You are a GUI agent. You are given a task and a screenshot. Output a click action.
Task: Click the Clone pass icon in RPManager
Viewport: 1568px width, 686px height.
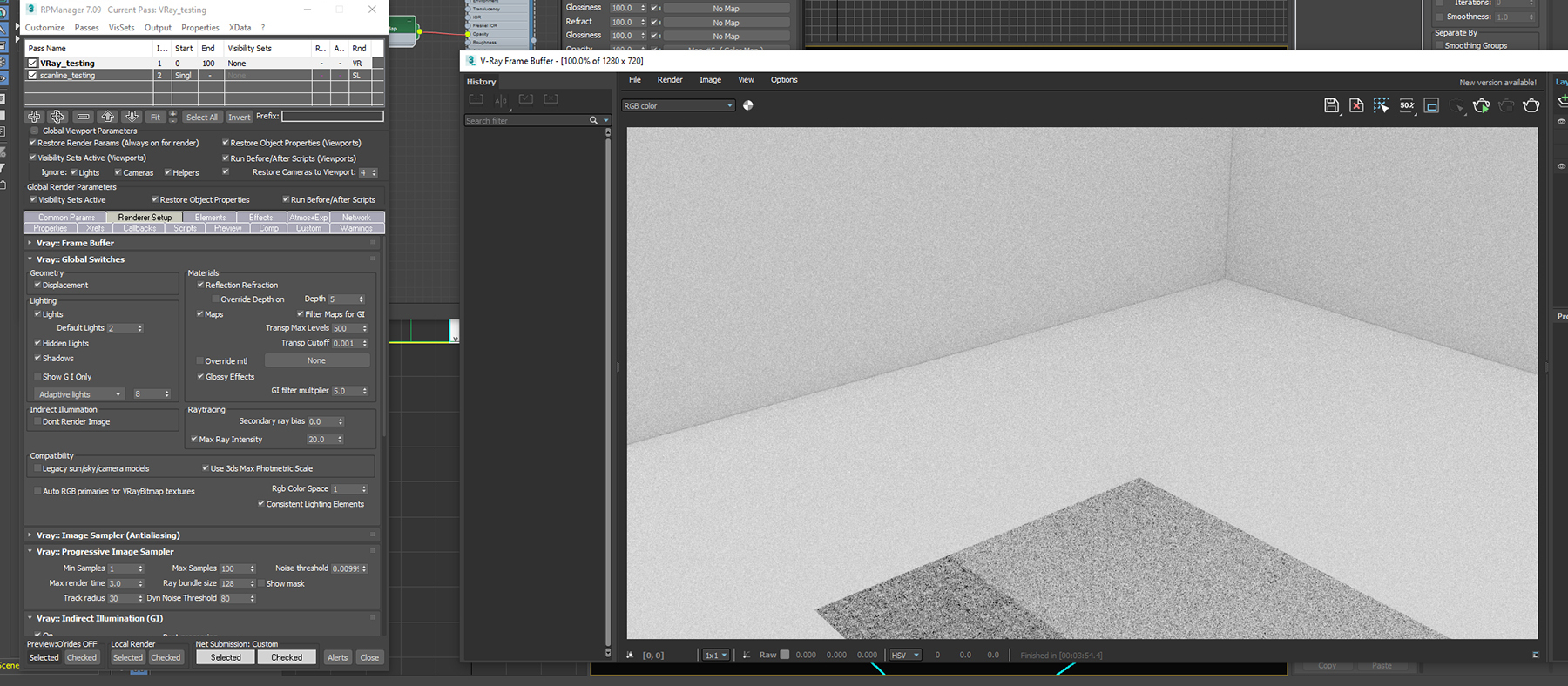[x=57, y=117]
